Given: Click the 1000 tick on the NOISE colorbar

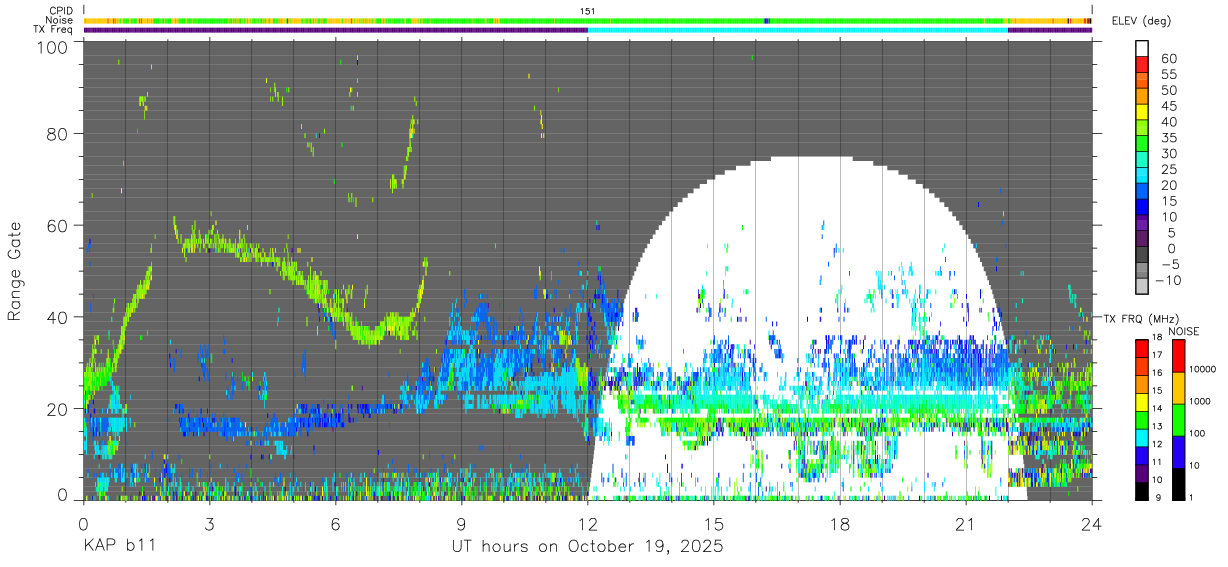Looking at the screenshot, I should coord(1200,399).
